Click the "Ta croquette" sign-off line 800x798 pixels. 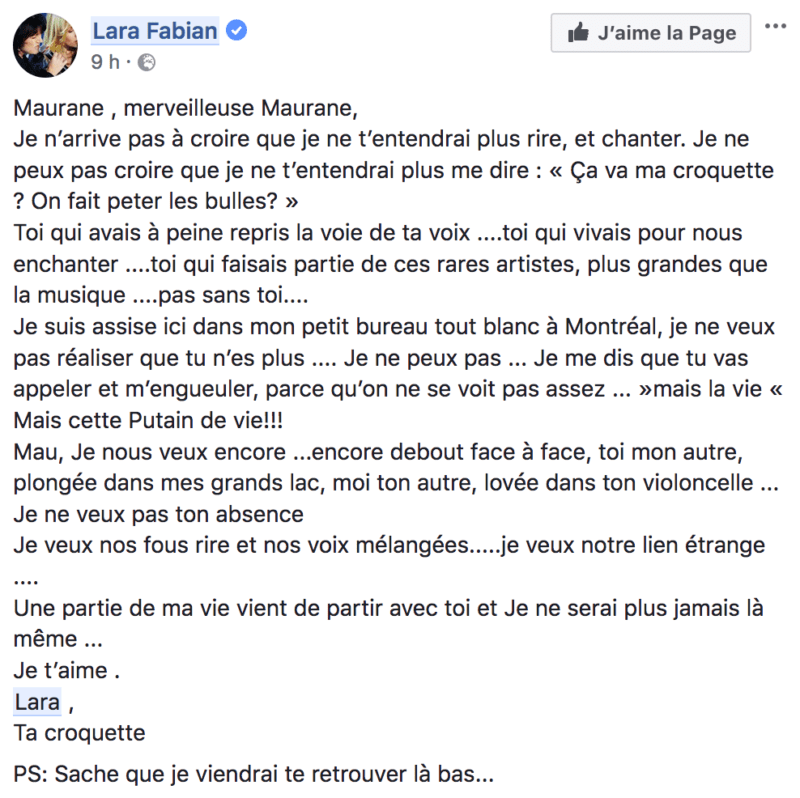[x=80, y=732]
